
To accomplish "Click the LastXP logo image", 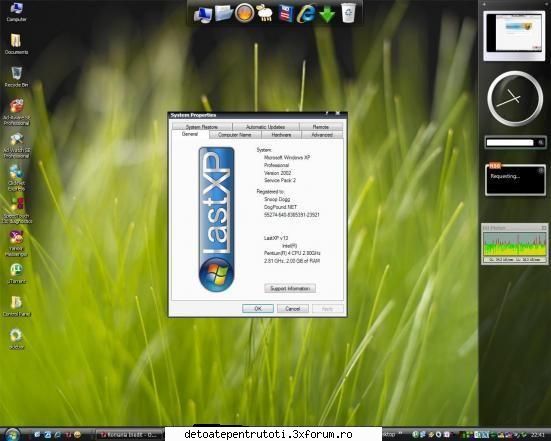I will pos(216,220).
